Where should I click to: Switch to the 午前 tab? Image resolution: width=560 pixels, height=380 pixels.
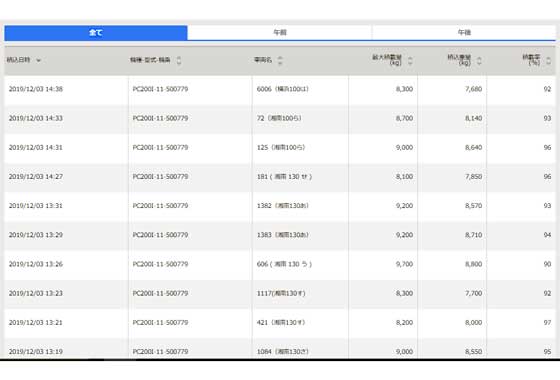pyautogui.click(x=280, y=32)
